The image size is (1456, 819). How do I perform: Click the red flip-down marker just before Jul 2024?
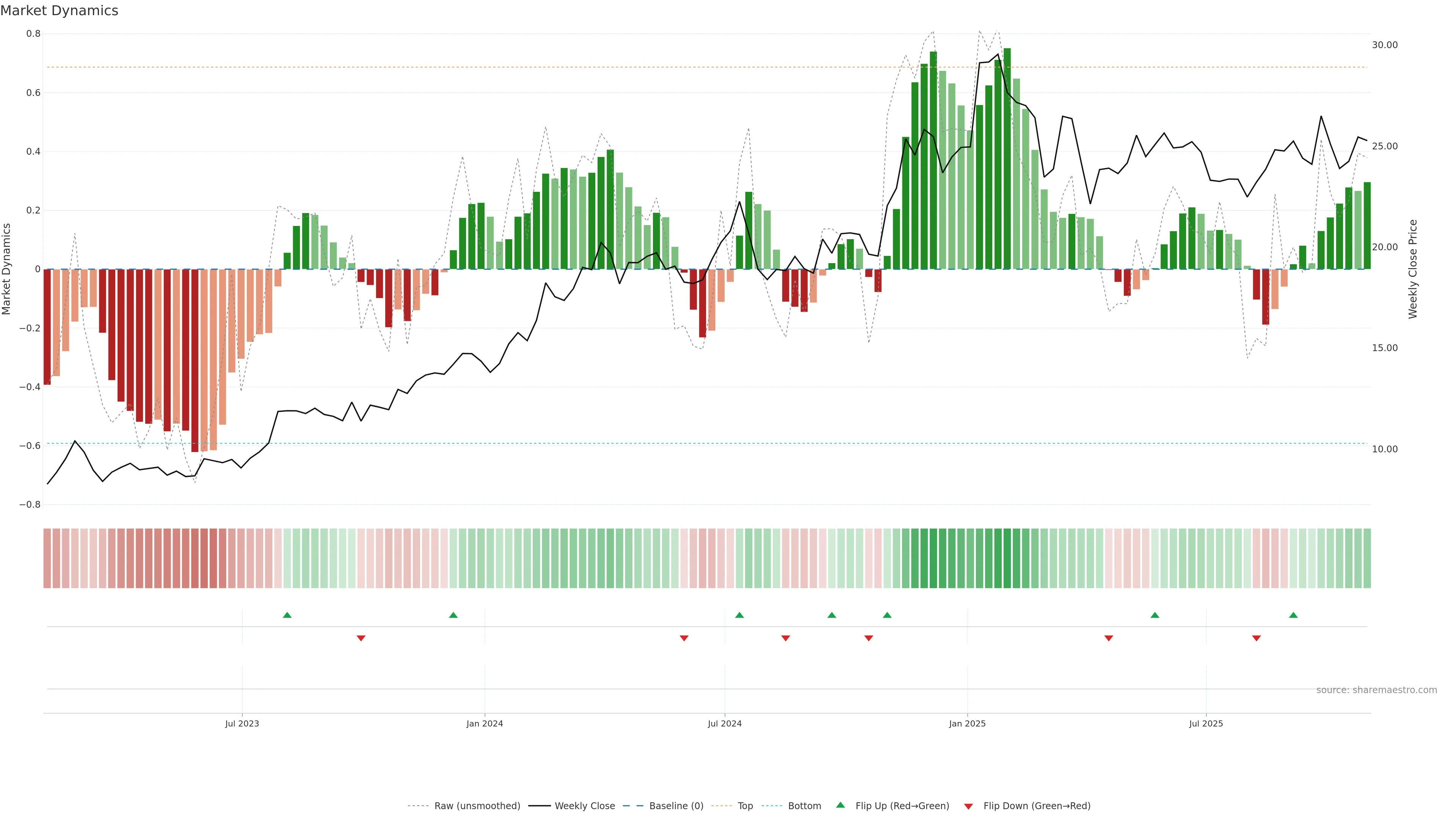point(684,638)
